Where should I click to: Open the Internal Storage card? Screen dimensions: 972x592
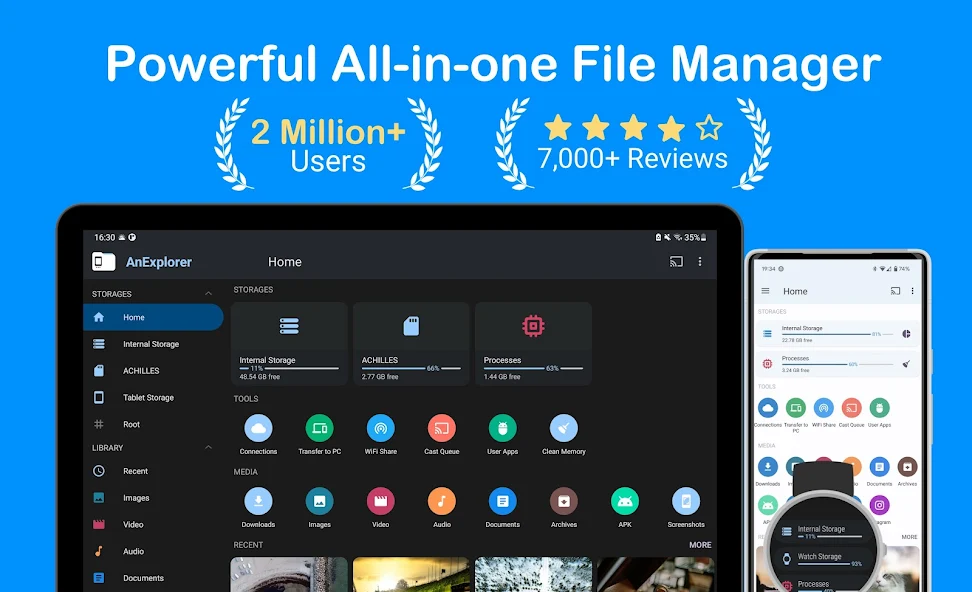pyautogui.click(x=289, y=343)
